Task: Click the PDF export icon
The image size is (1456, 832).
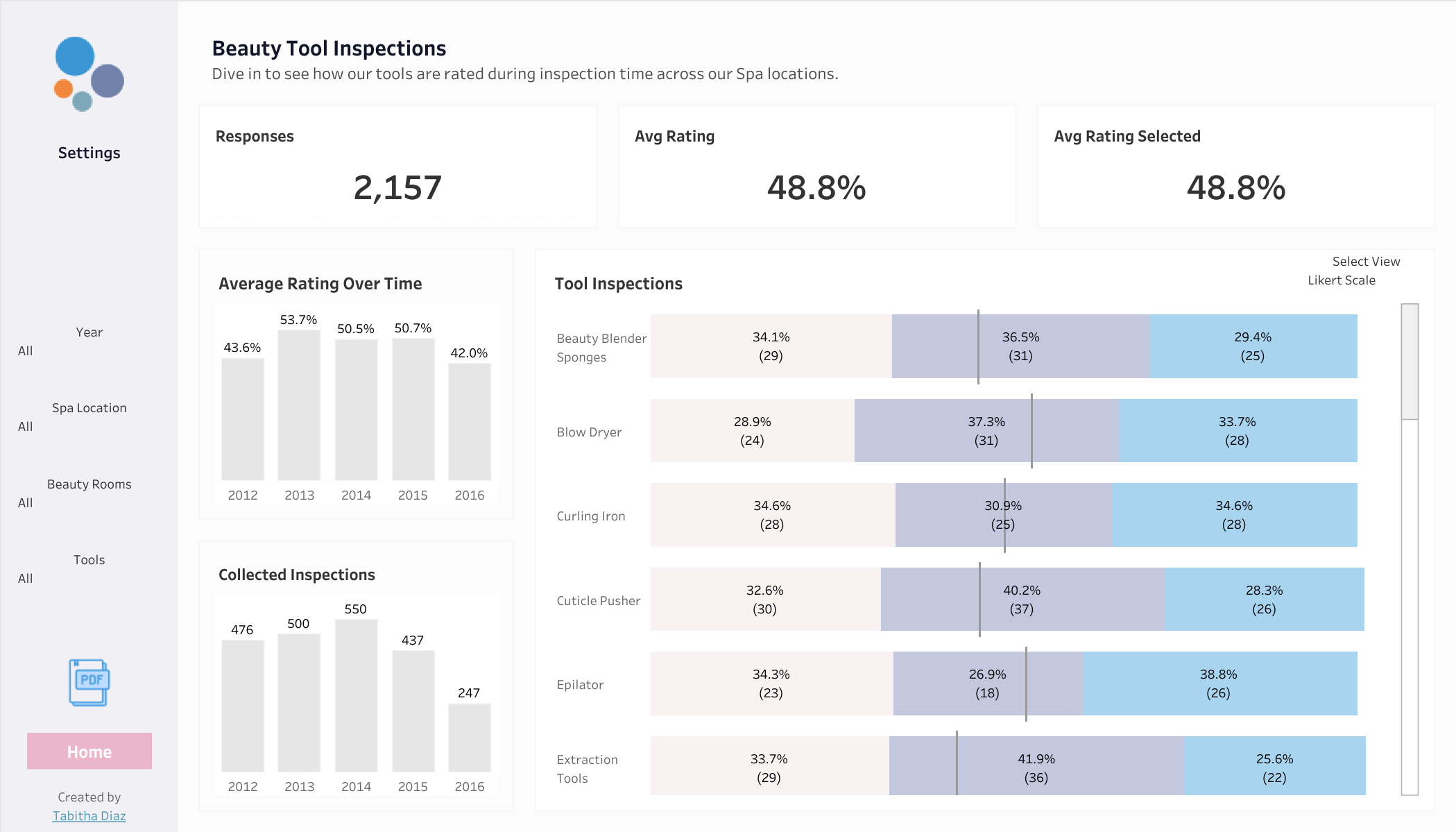Action: (x=89, y=683)
